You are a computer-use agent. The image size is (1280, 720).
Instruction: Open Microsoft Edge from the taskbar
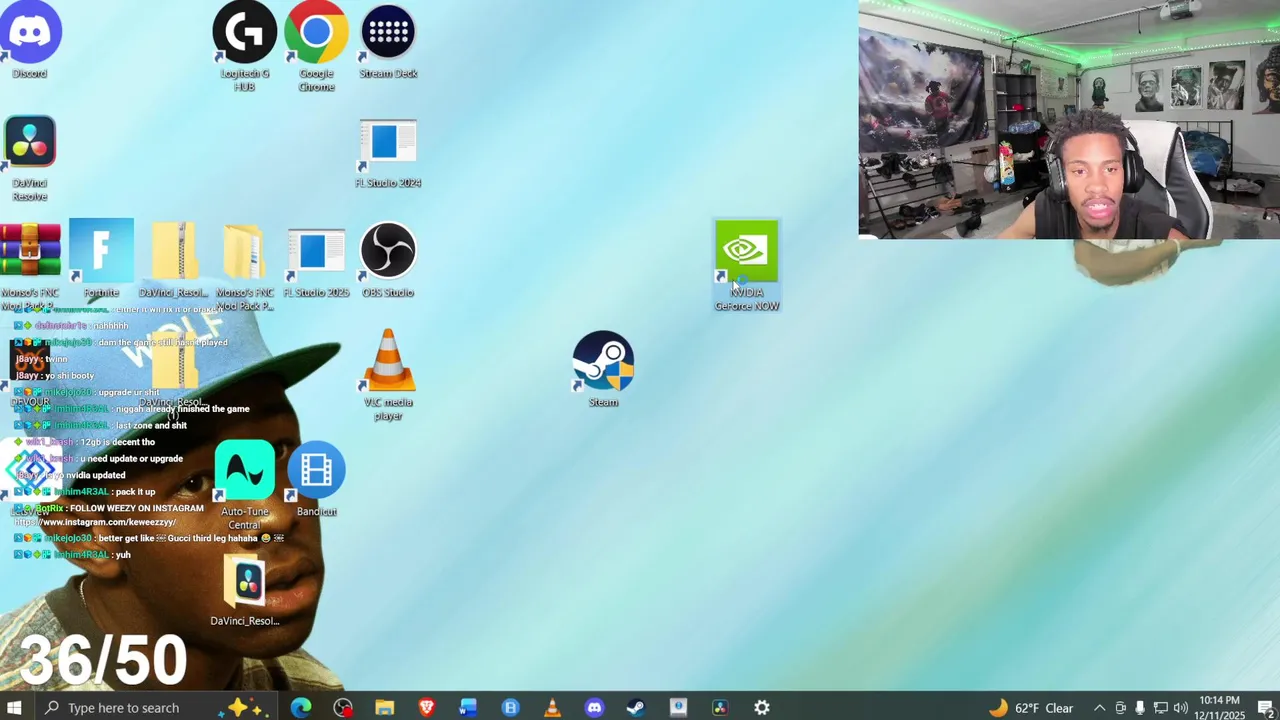pyautogui.click(x=301, y=708)
